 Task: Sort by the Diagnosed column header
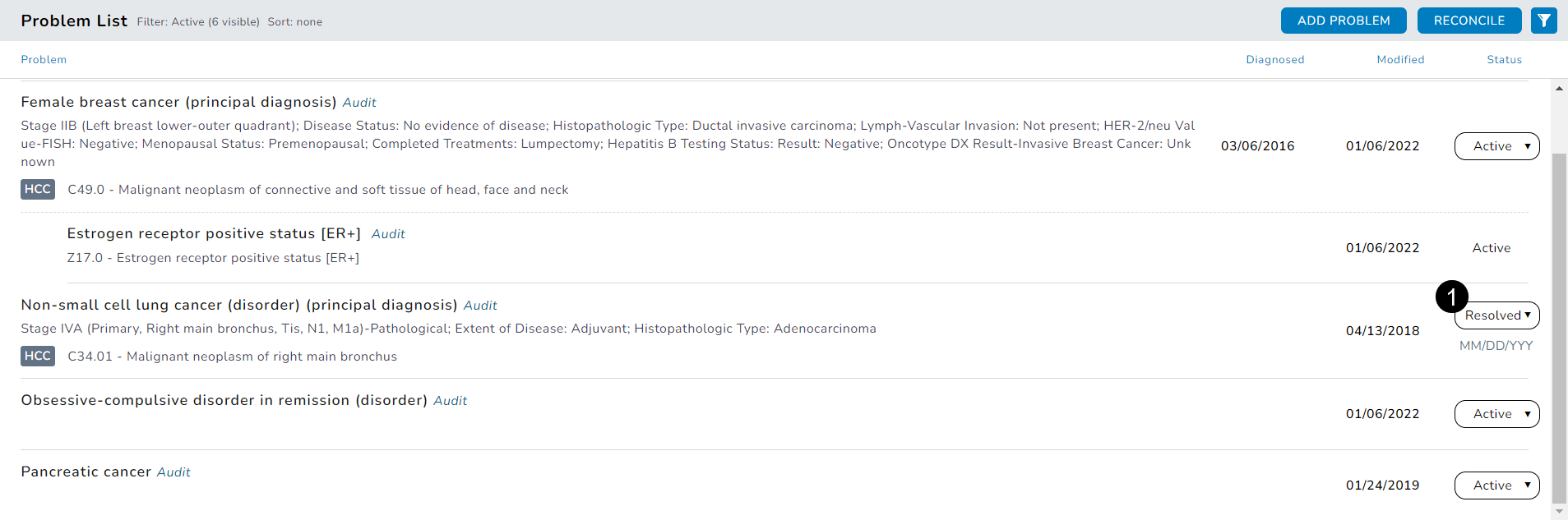1274,60
